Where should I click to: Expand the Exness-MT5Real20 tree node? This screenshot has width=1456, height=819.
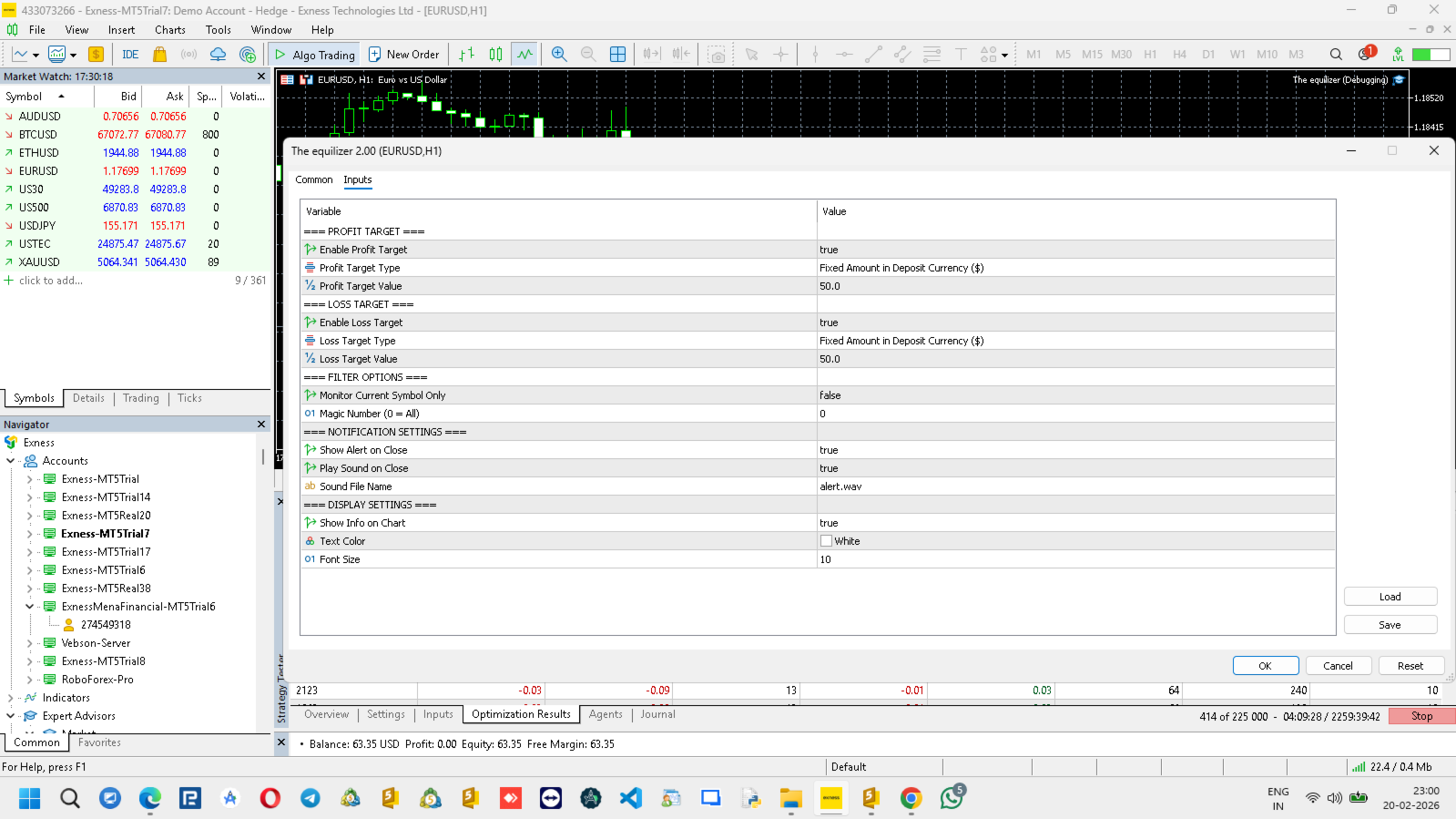pyautogui.click(x=29, y=516)
